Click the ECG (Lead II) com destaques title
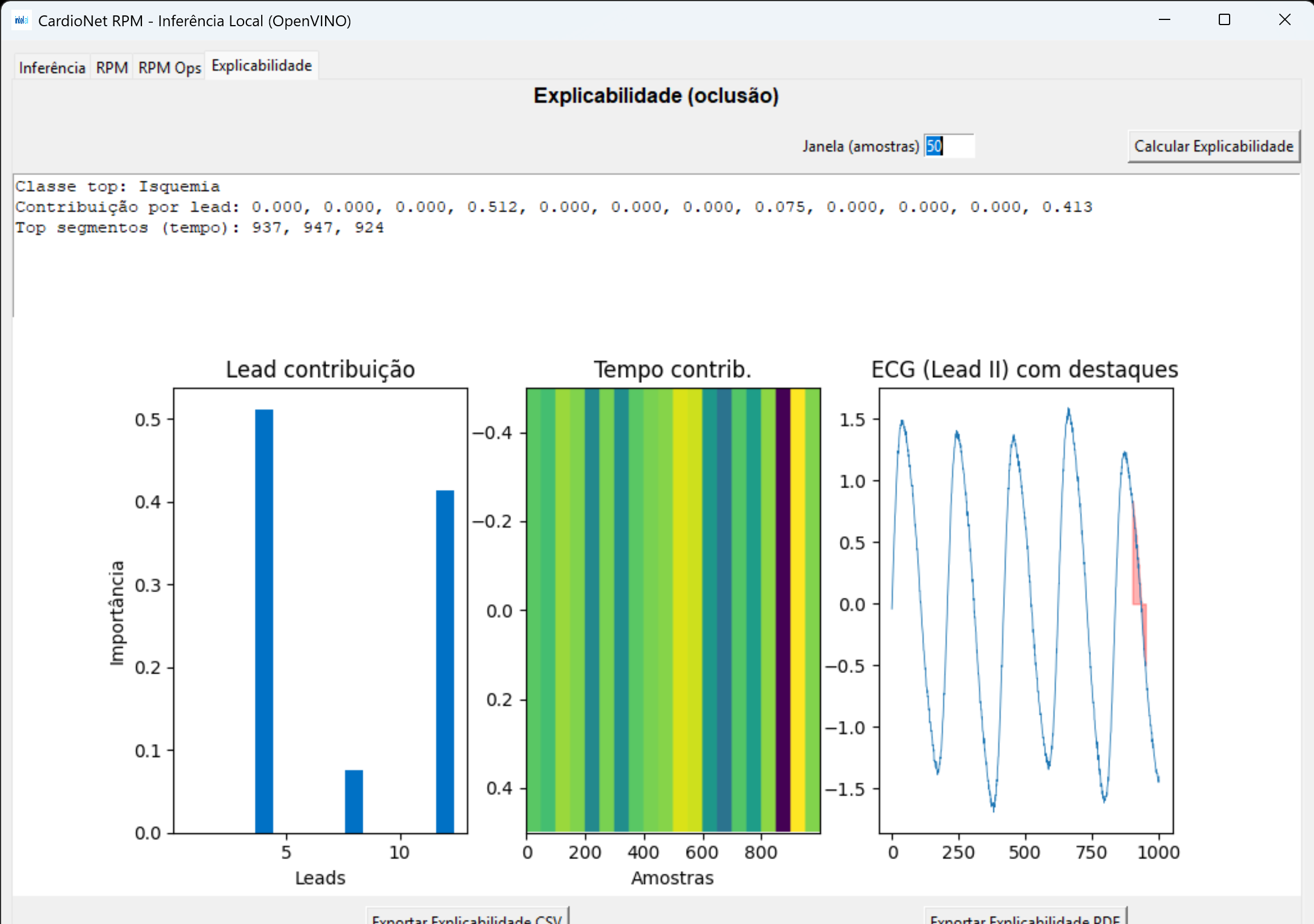 1024,369
